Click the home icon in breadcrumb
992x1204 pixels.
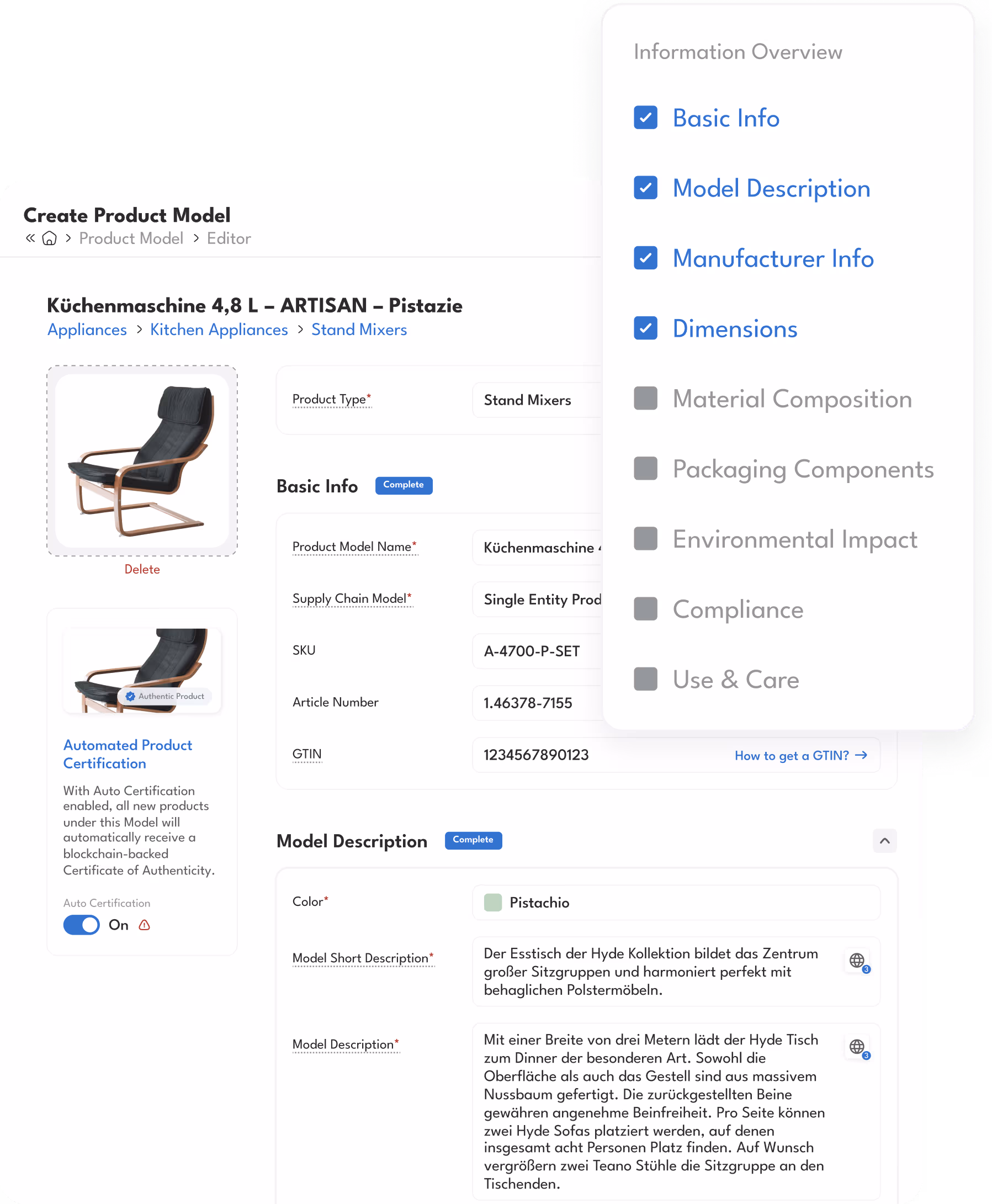pos(50,238)
